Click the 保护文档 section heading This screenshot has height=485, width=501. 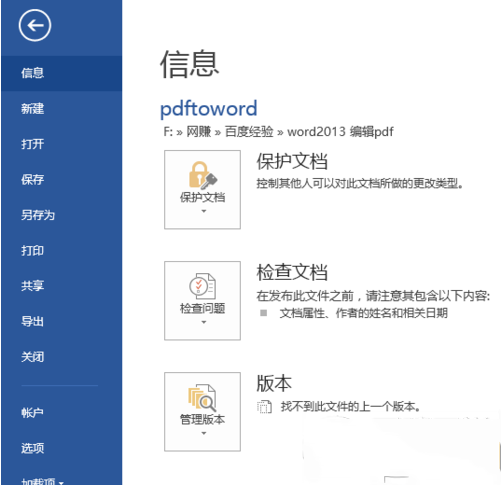coord(292,161)
